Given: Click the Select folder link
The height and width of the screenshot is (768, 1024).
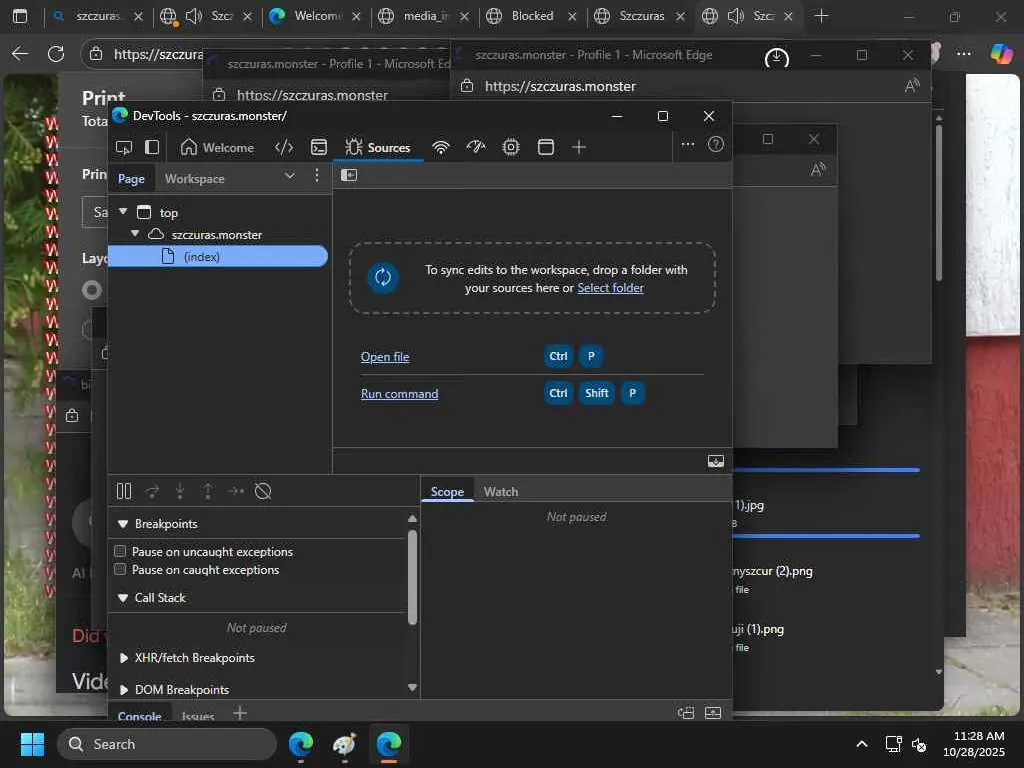Looking at the screenshot, I should [610, 288].
